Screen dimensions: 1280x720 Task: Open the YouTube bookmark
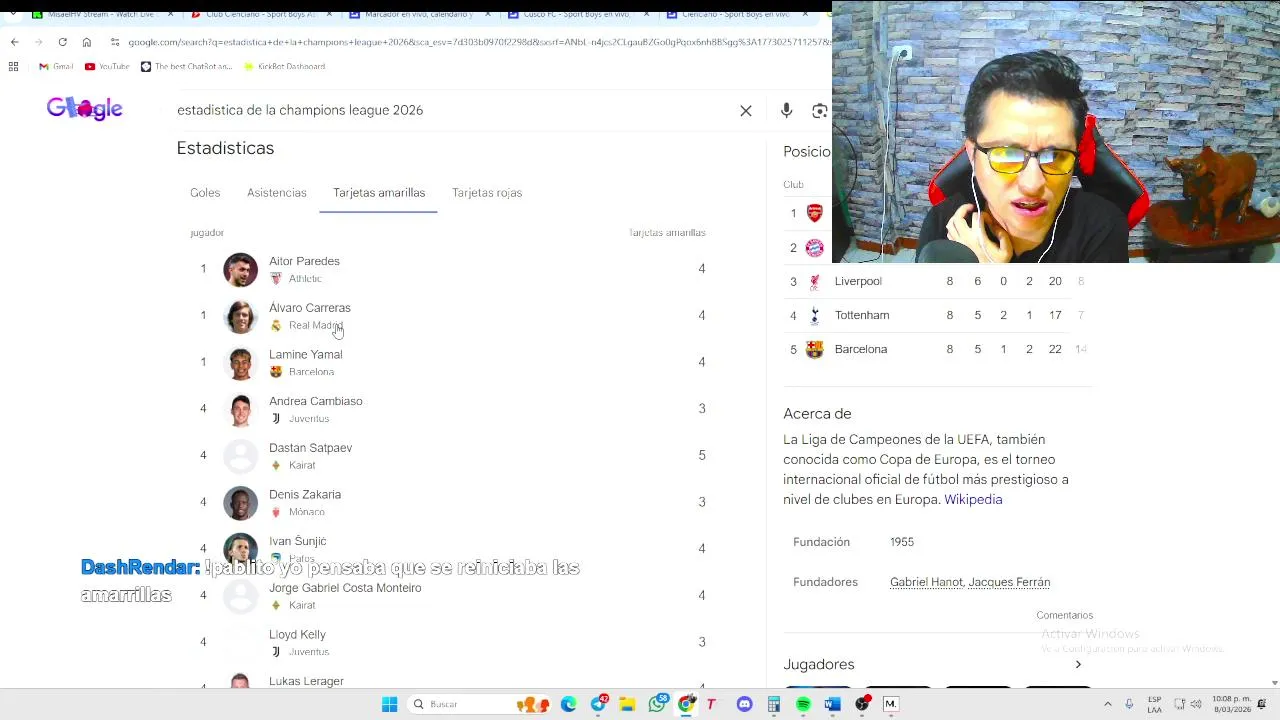107,66
